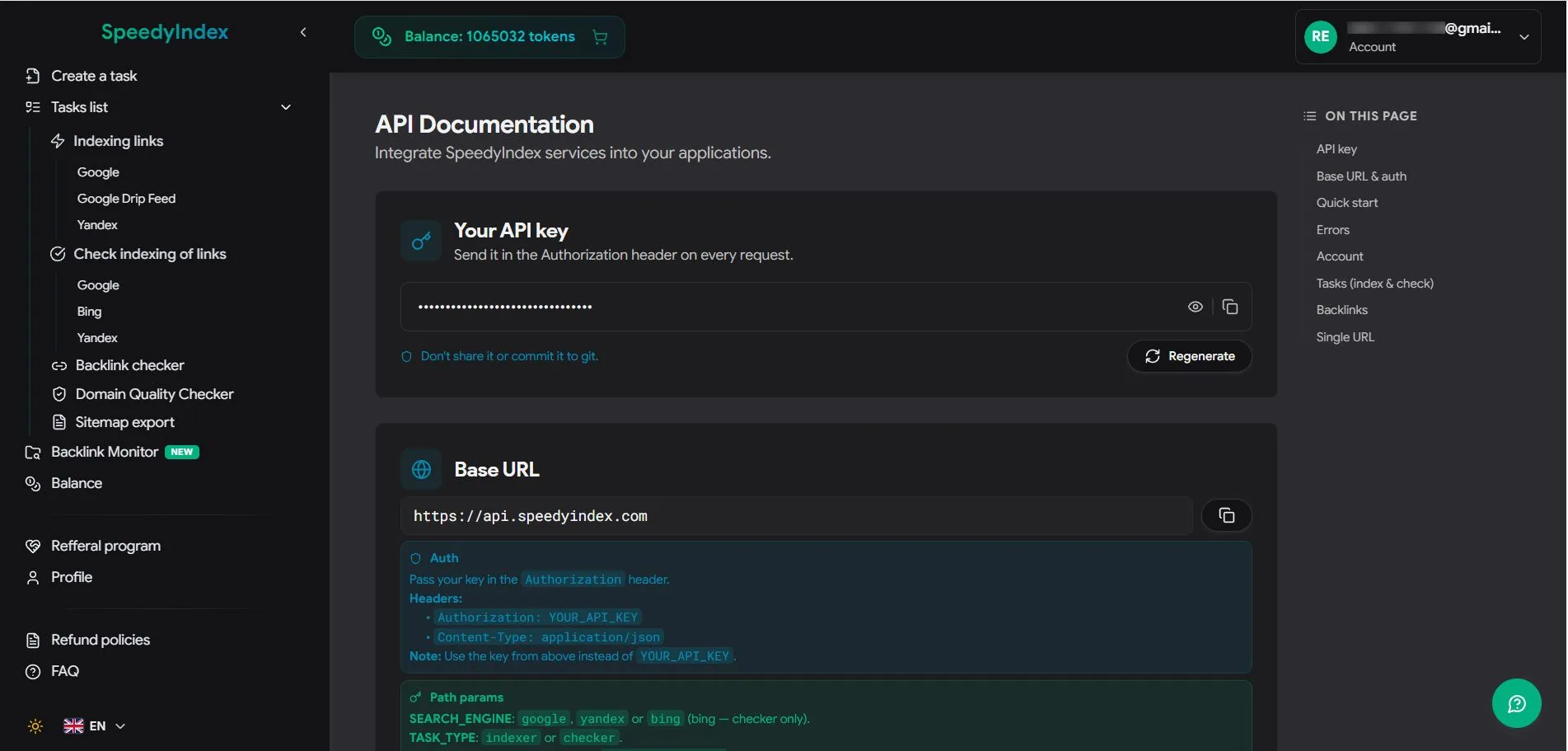
Task: Jump to Errors section
Action: [x=1332, y=230]
